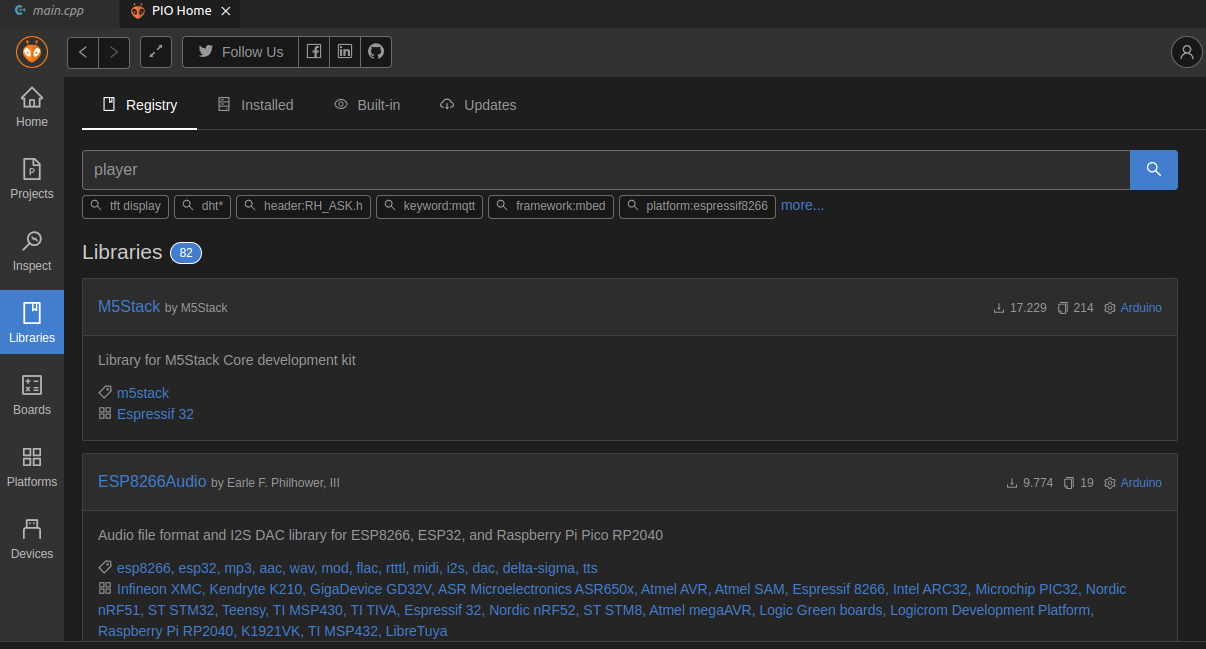Open the ESP8266Audio library link
Viewport: 1206px width, 649px height.
point(152,482)
